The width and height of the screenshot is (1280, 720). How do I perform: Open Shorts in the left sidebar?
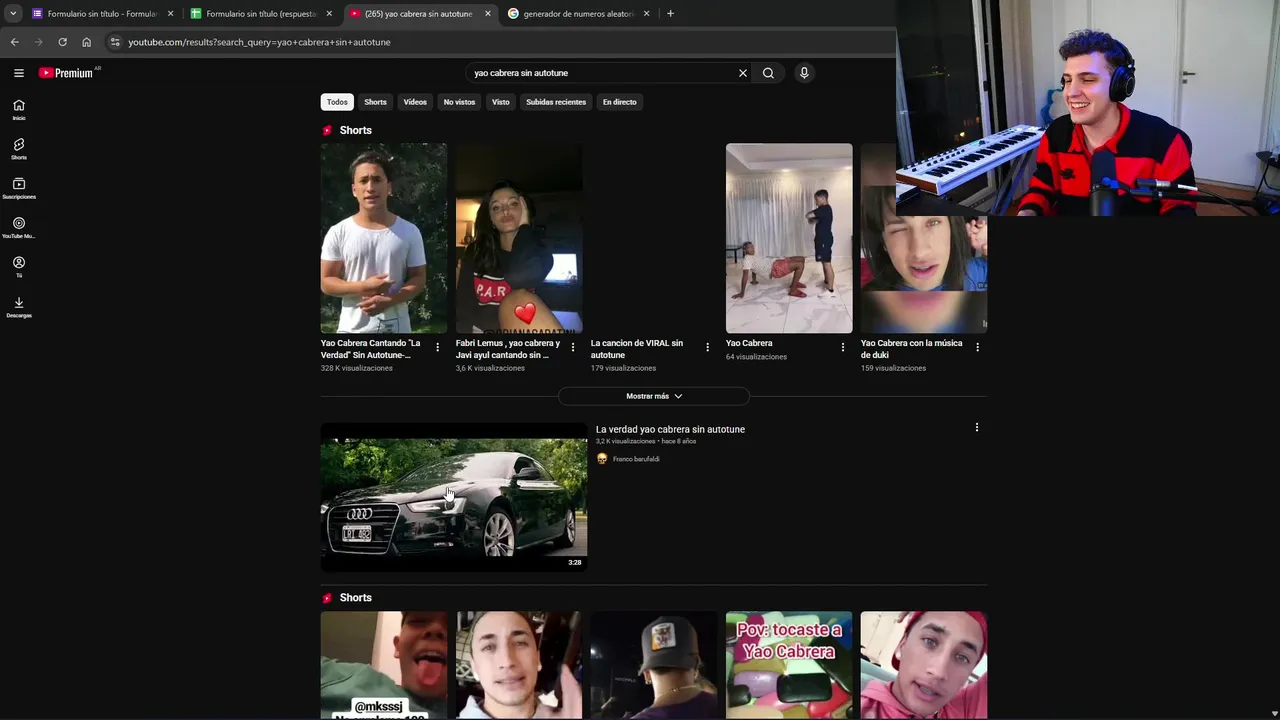(19, 149)
